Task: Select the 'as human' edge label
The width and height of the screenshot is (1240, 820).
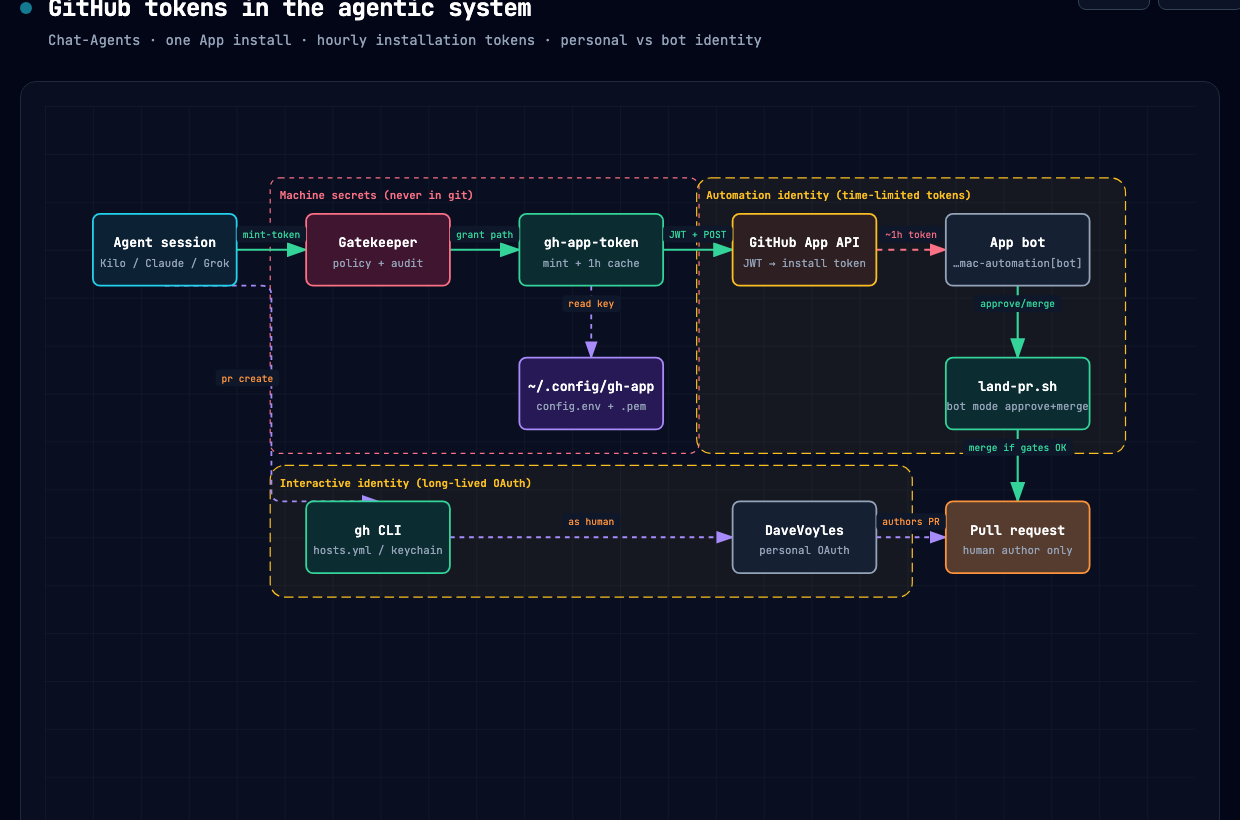Action: (x=591, y=522)
